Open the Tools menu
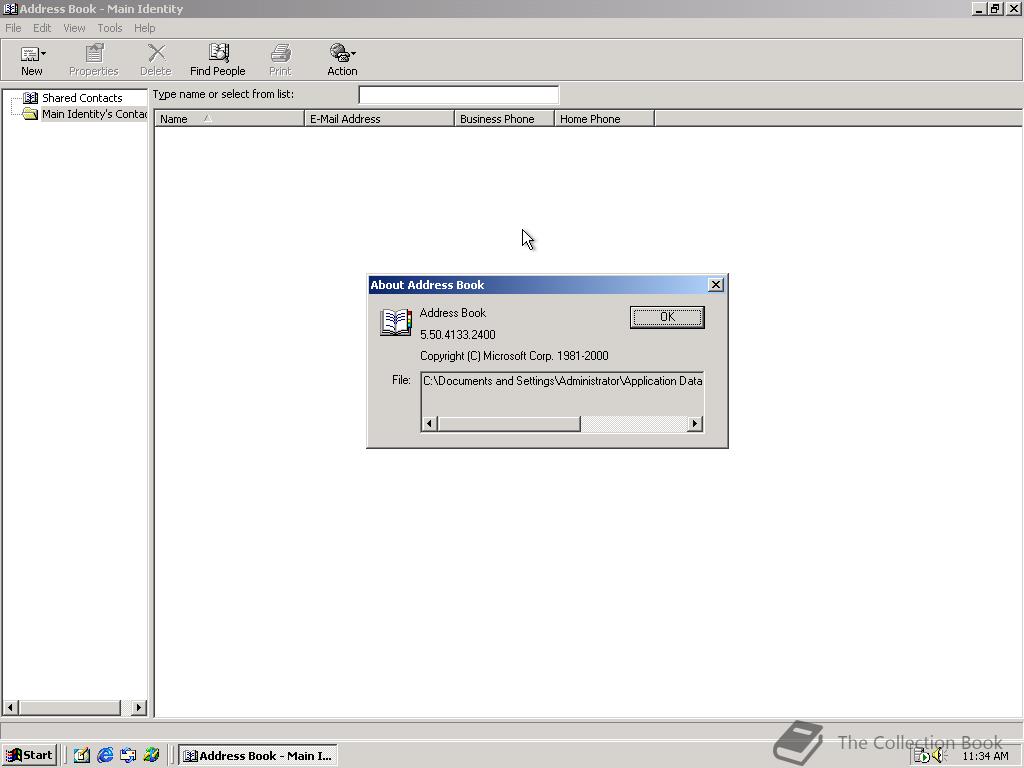Screen dimensions: 1024x768 coord(110,28)
